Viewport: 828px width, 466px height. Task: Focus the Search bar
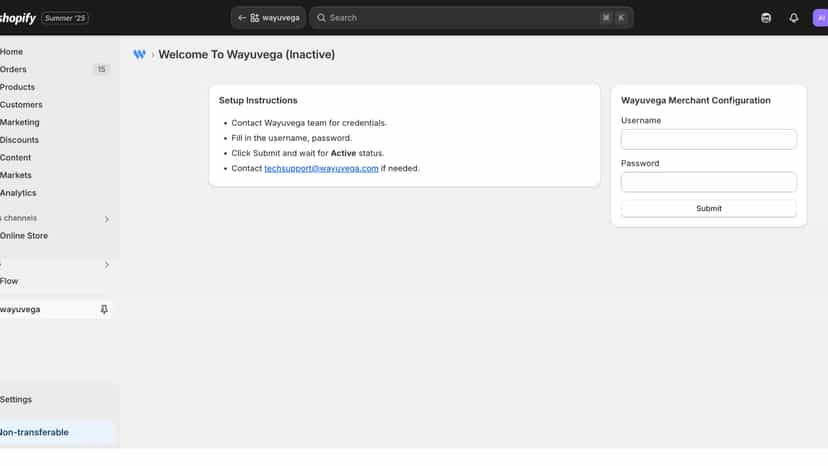[471, 18]
